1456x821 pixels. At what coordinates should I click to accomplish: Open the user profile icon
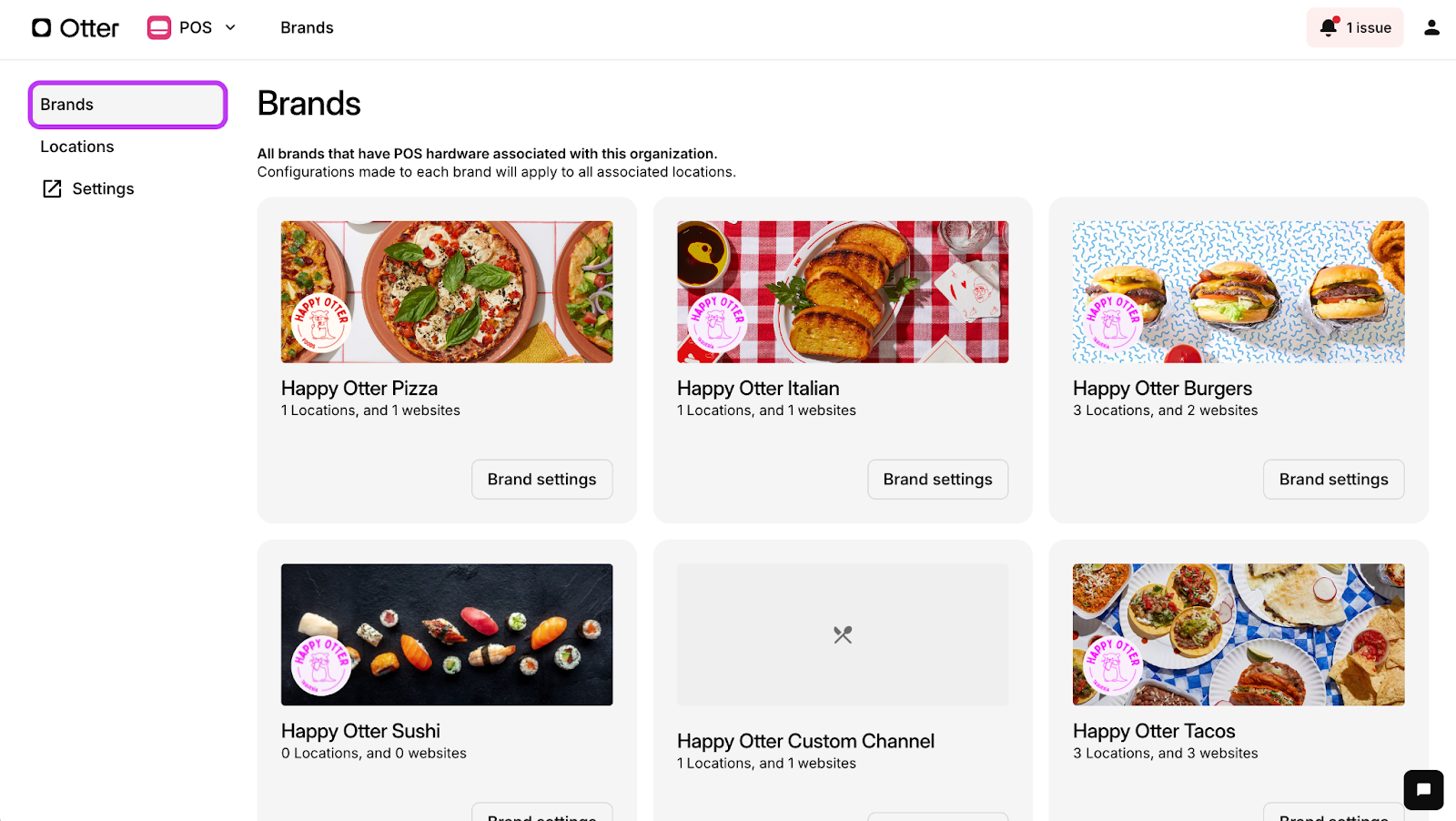click(1431, 28)
